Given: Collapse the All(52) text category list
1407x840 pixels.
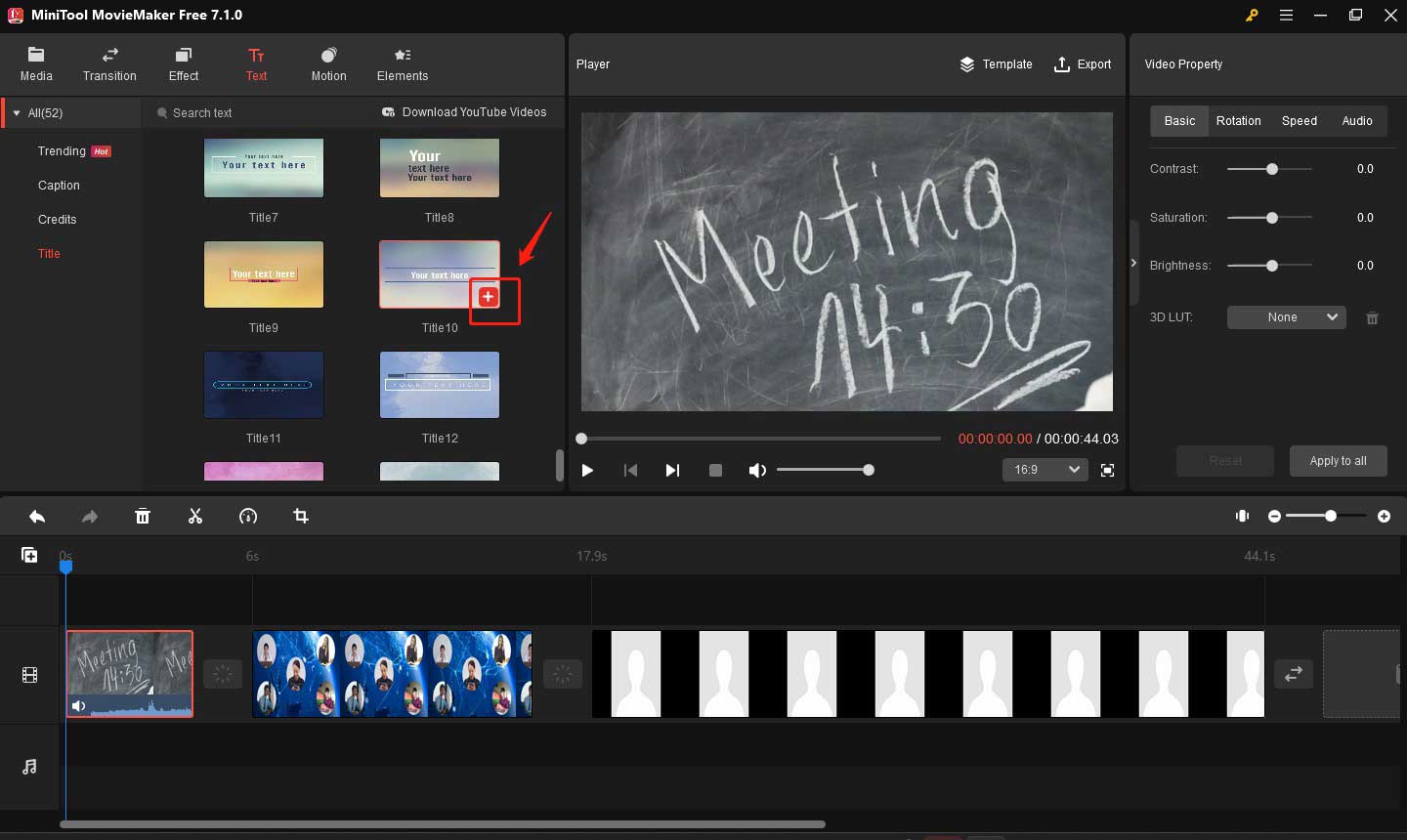Looking at the screenshot, I should (16, 112).
